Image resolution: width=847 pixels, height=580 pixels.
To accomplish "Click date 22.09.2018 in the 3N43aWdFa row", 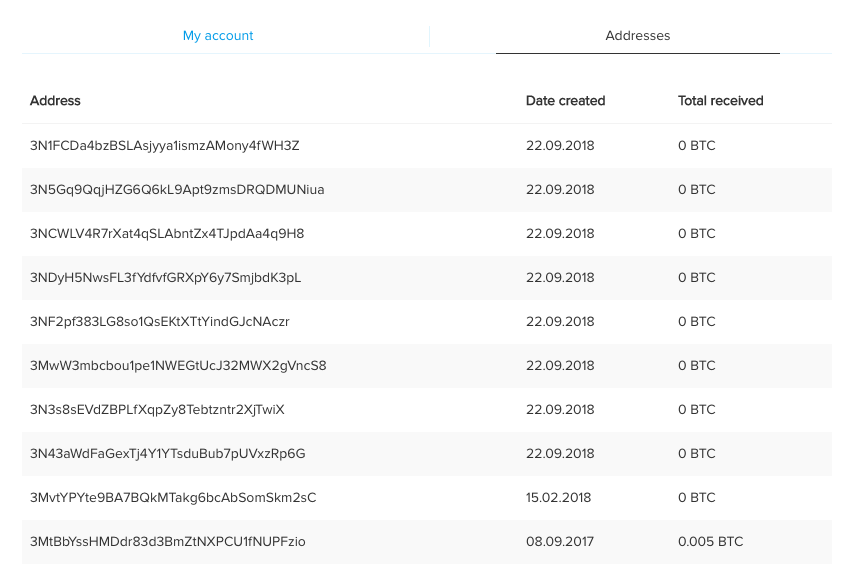I will coord(560,454).
